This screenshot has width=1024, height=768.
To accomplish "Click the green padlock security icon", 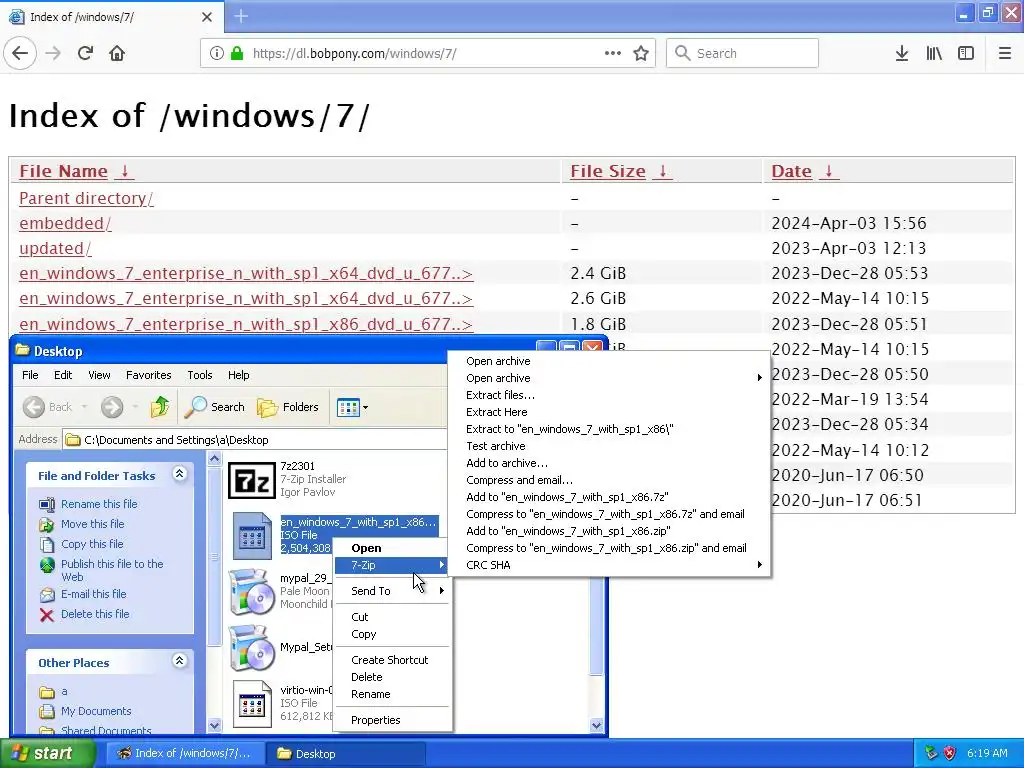I will [x=236, y=53].
